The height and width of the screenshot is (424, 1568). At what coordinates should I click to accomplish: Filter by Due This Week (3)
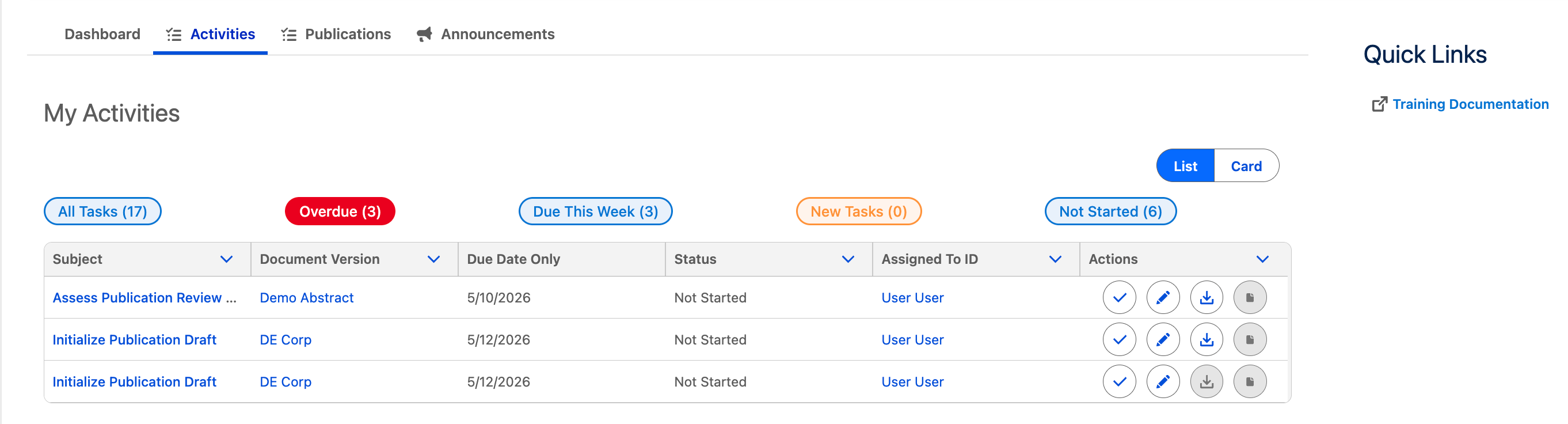[x=595, y=211]
